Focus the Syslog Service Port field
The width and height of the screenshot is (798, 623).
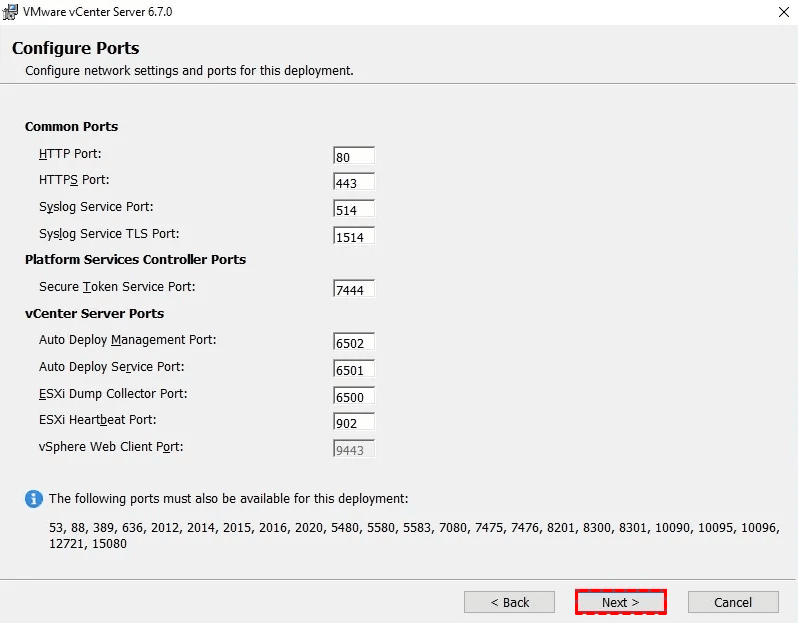click(354, 209)
